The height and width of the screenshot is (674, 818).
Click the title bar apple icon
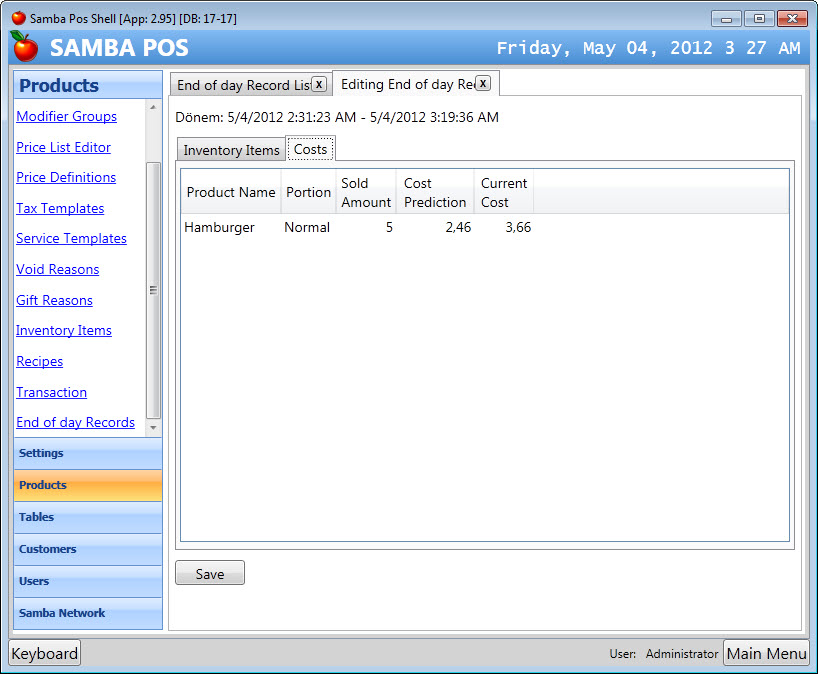pyautogui.click(x=19, y=18)
